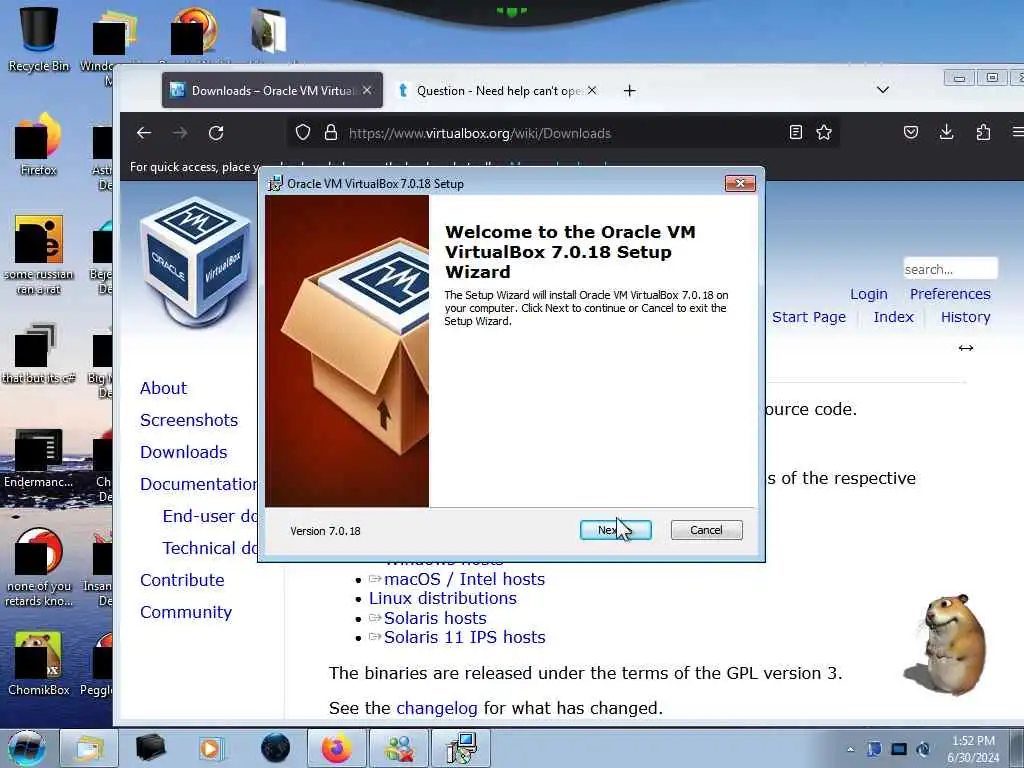Image resolution: width=1024 pixels, height=768 pixels.
Task: Open Community sidebar link
Action: coord(186,612)
